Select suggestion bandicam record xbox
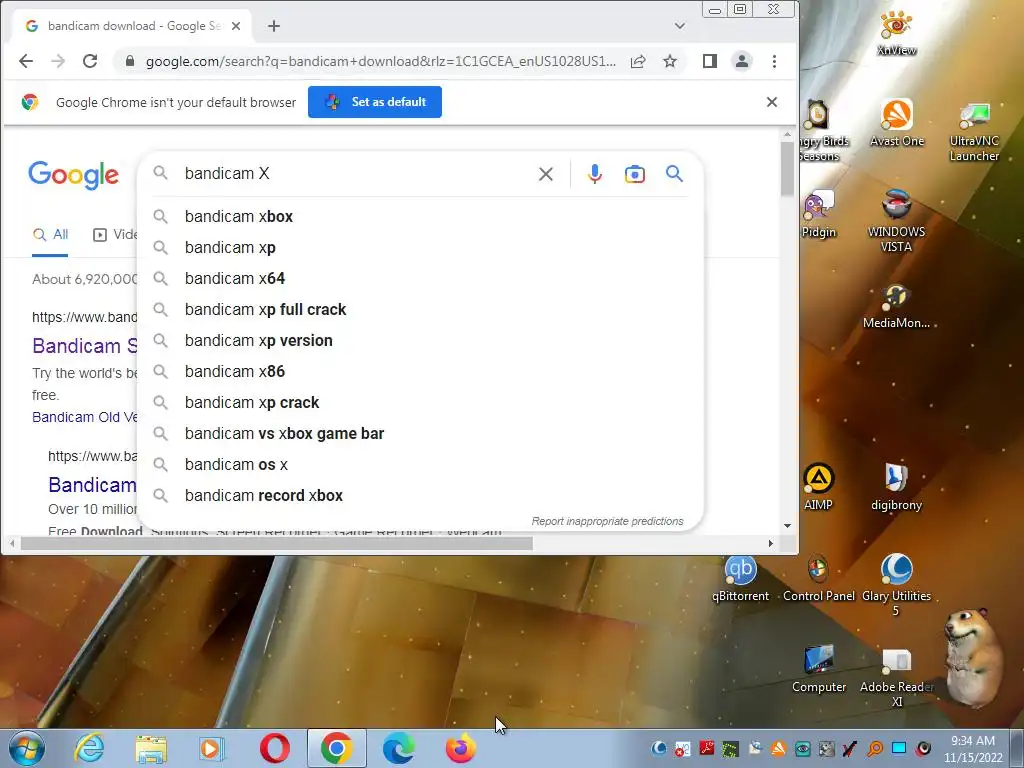The image size is (1024, 768). [x=421, y=496]
